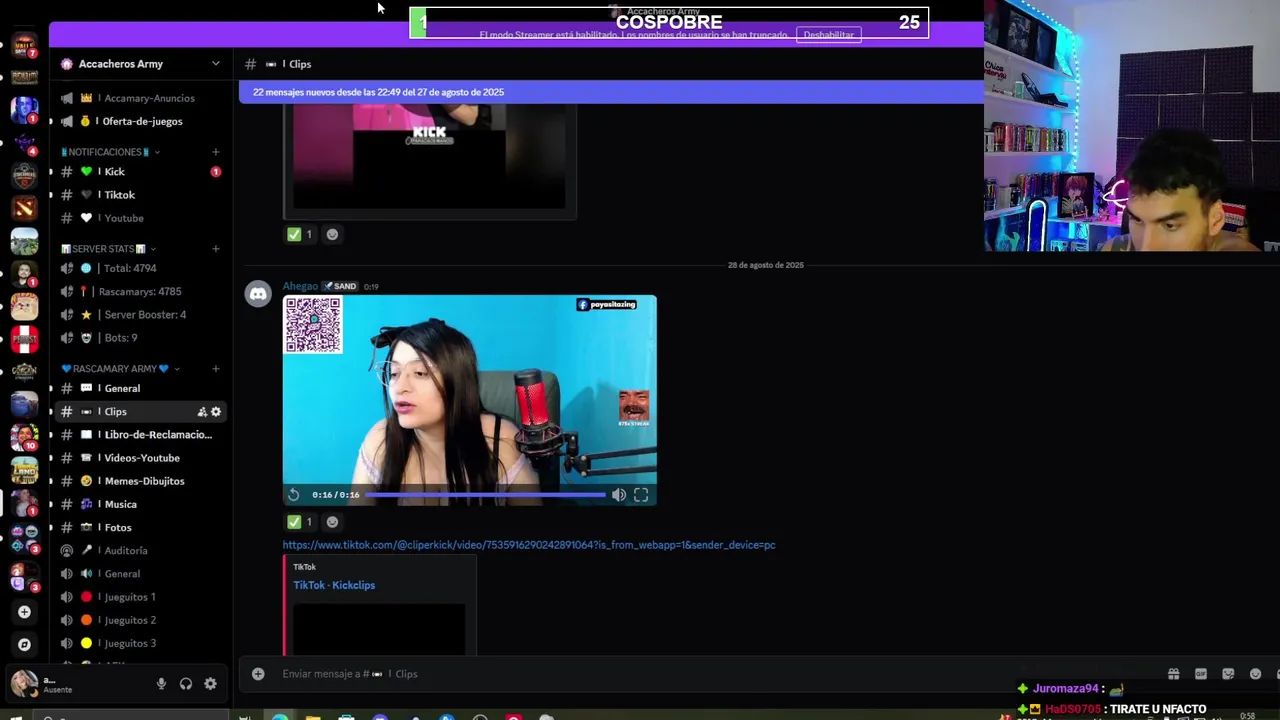Join Jueguitos 3 voice channel
This screenshot has height=720, width=1280.
pyautogui.click(x=140, y=644)
